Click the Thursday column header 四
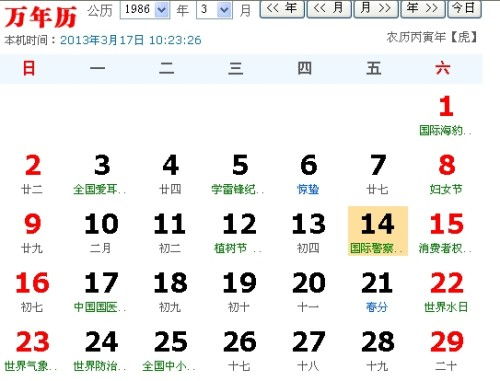This screenshot has width=500, height=381. [305, 68]
